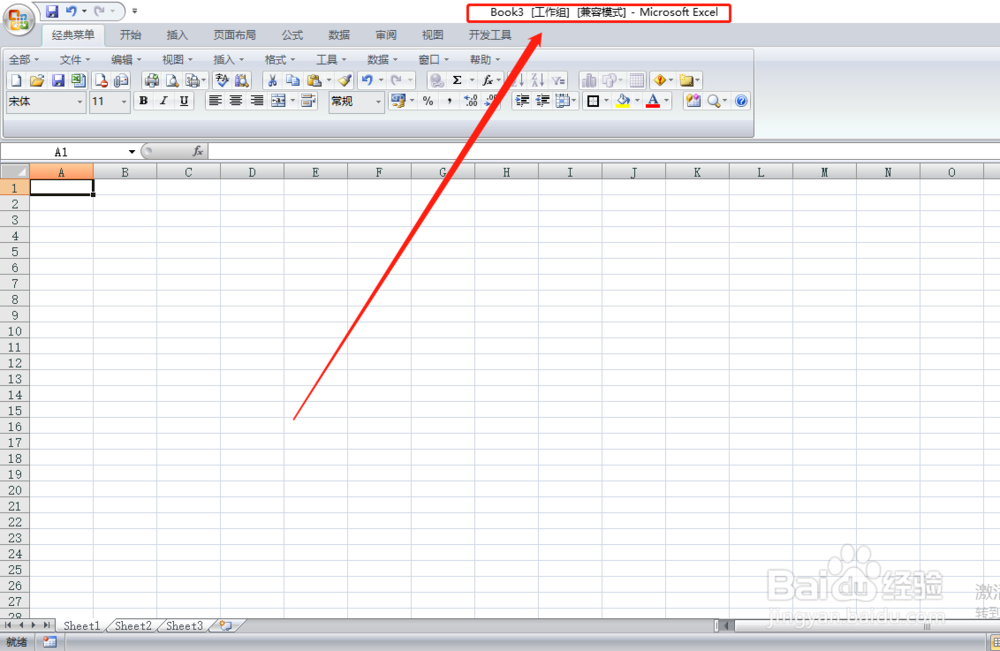Click the Insert Chart column icon
The image size is (1000, 651).
point(589,80)
